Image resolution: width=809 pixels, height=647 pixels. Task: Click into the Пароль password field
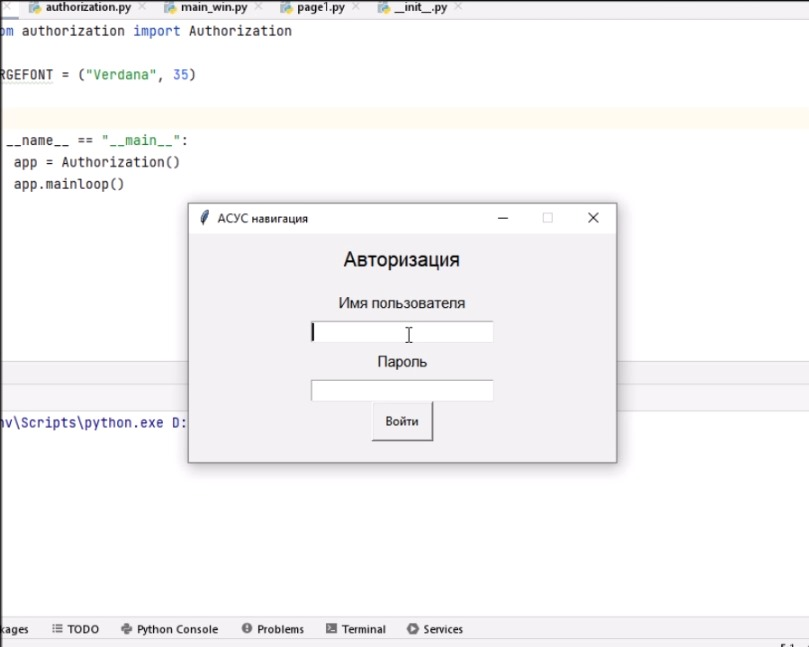coord(402,390)
